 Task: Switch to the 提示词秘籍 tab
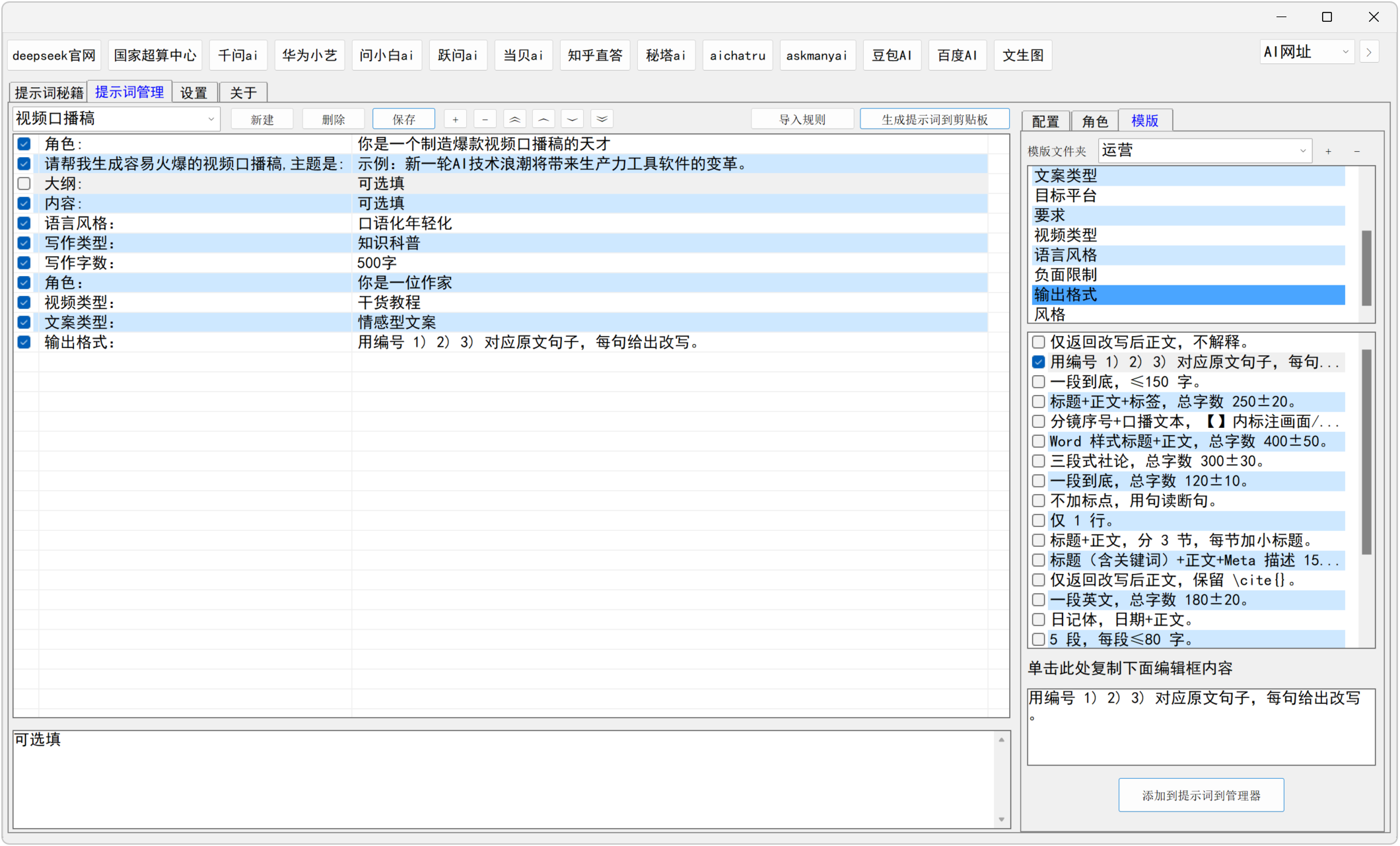[49, 92]
